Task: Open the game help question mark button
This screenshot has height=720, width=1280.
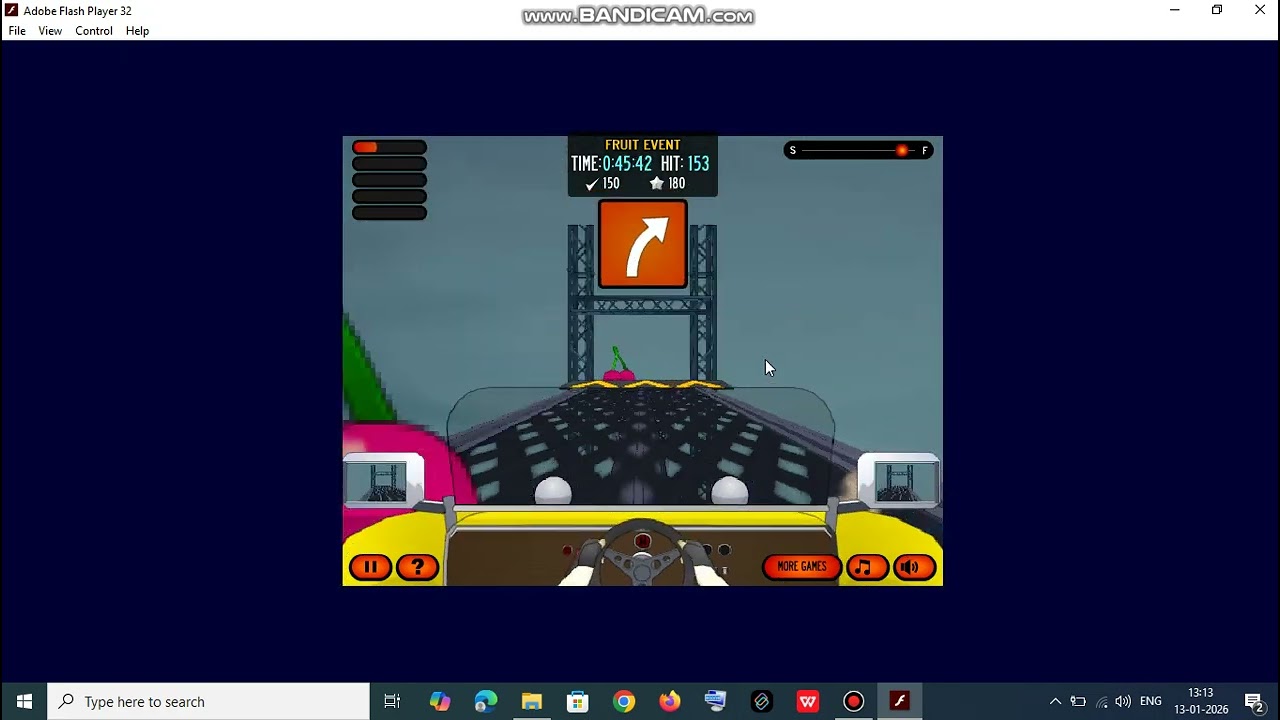Action: pos(418,567)
